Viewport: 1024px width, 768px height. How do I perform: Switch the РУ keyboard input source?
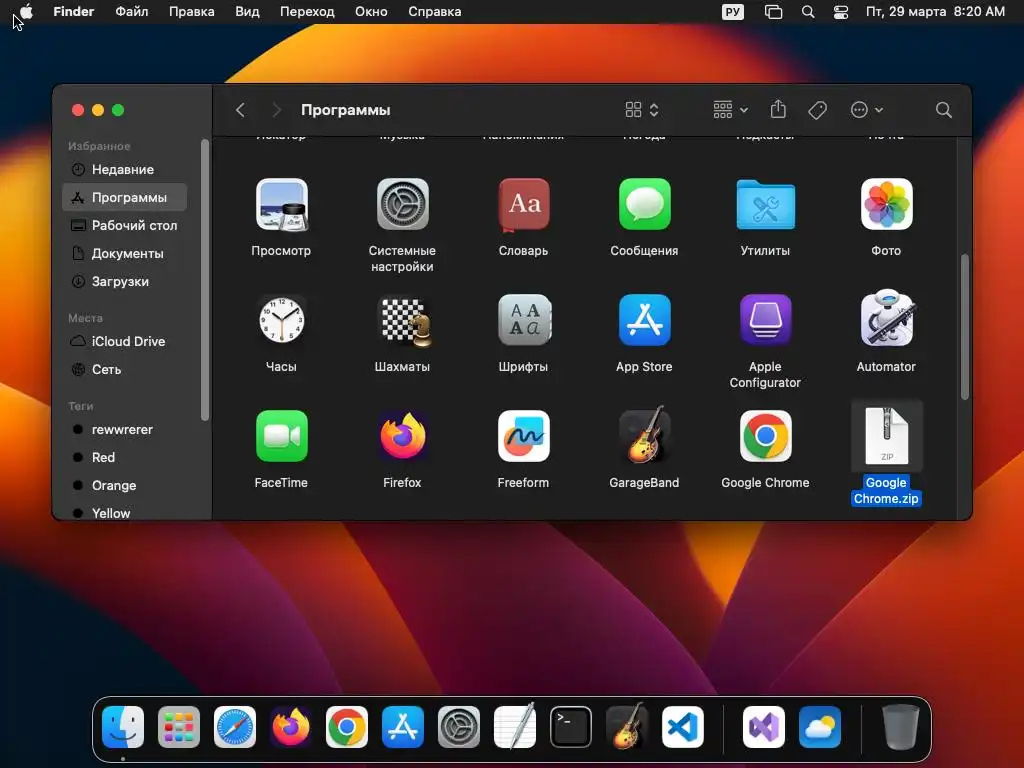pos(733,12)
